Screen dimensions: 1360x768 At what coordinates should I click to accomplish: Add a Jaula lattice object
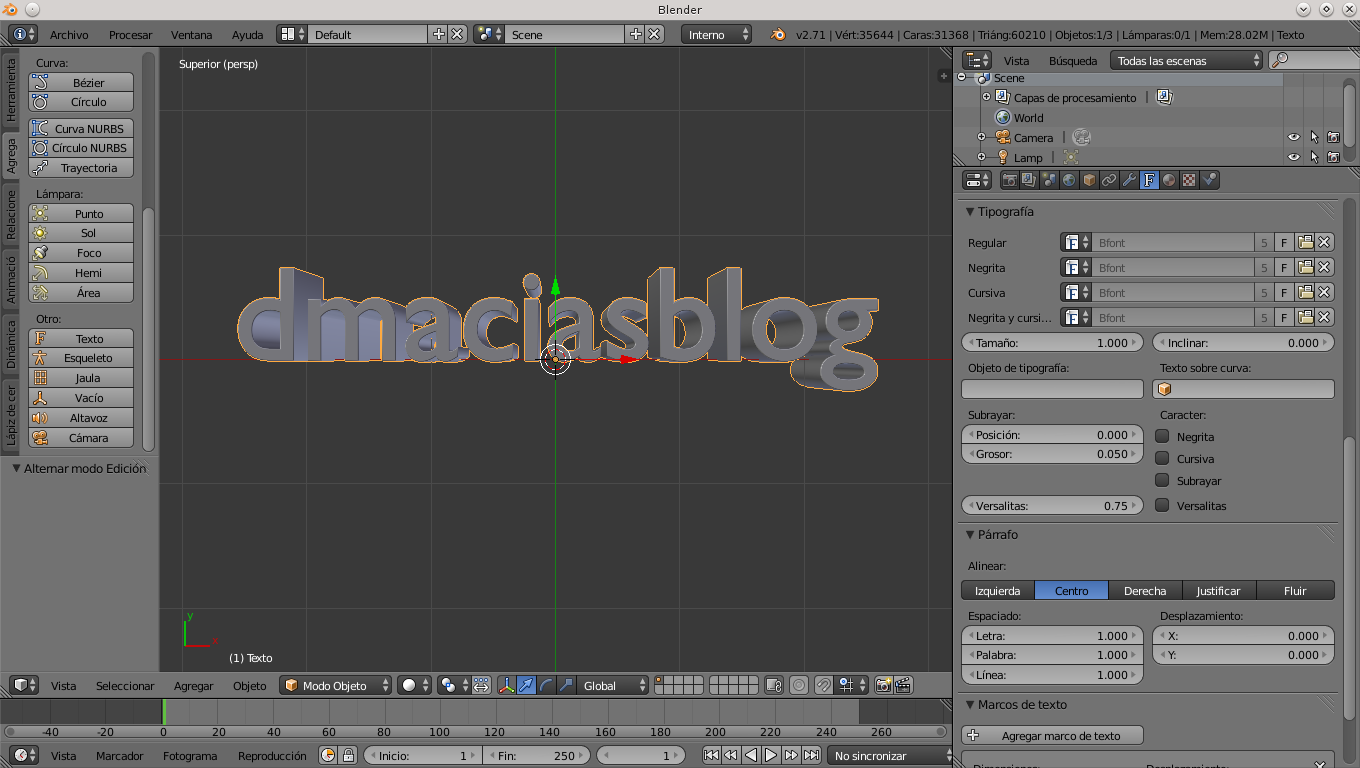pyautogui.click(x=81, y=378)
